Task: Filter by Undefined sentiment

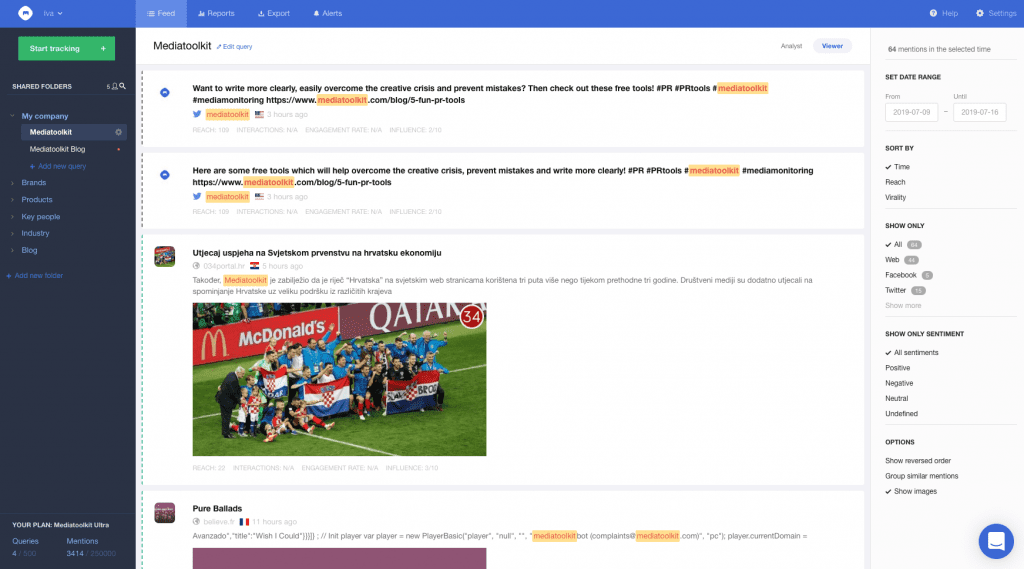Action: tap(901, 414)
